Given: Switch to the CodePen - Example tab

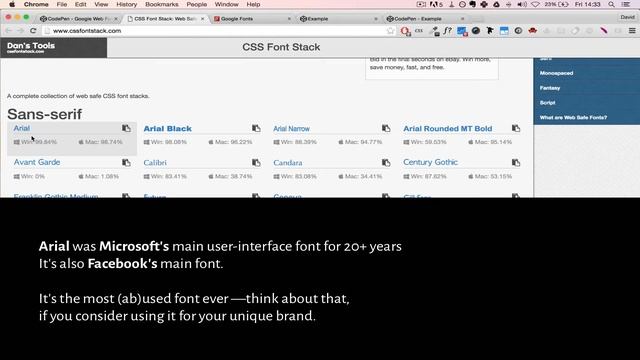Looking at the screenshot, I should coord(425,19).
